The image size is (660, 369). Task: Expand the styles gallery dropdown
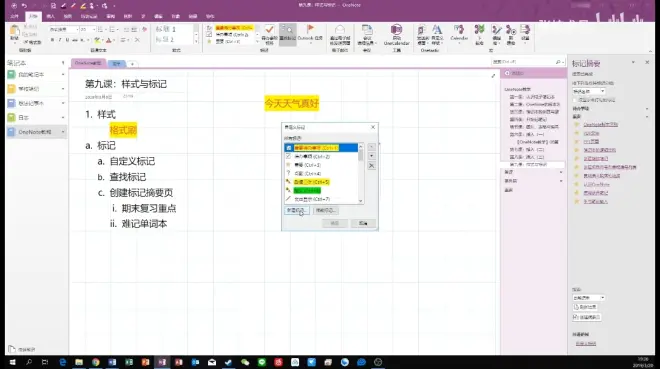(196, 42)
